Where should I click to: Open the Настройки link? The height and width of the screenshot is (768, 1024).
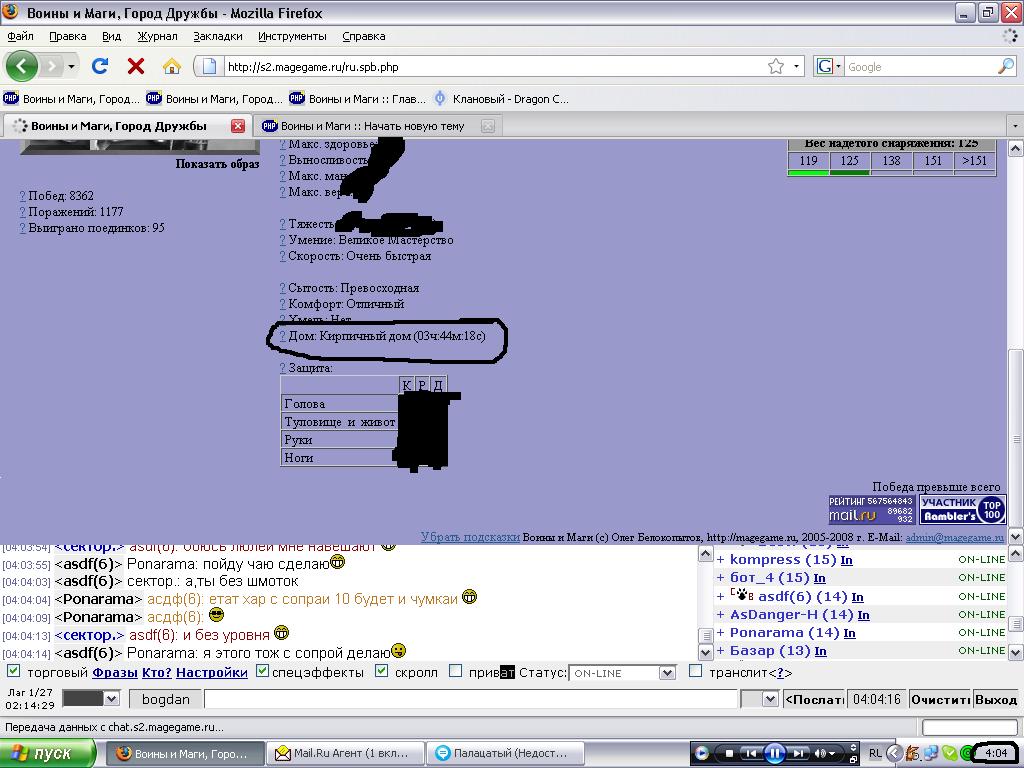coord(212,672)
